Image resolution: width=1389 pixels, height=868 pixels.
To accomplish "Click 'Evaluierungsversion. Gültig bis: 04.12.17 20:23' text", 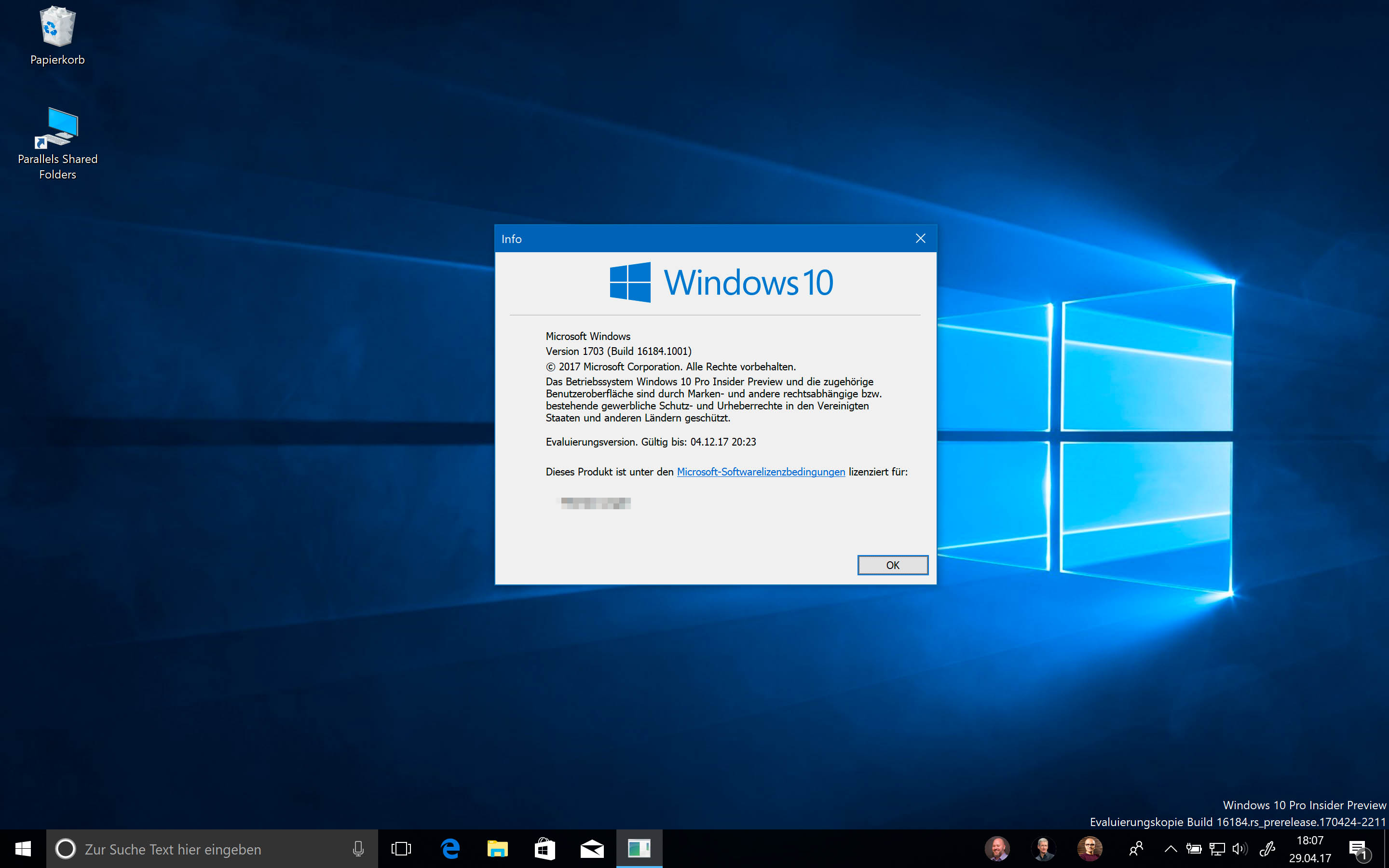I will [650, 442].
